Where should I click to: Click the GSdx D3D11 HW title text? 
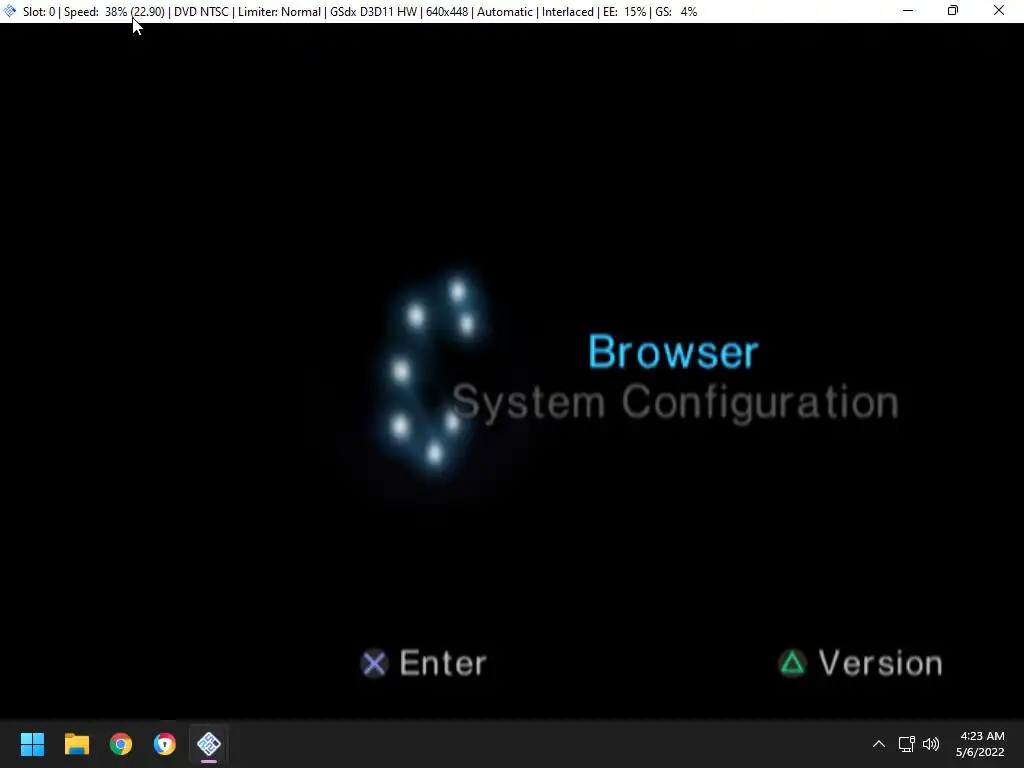pos(374,12)
